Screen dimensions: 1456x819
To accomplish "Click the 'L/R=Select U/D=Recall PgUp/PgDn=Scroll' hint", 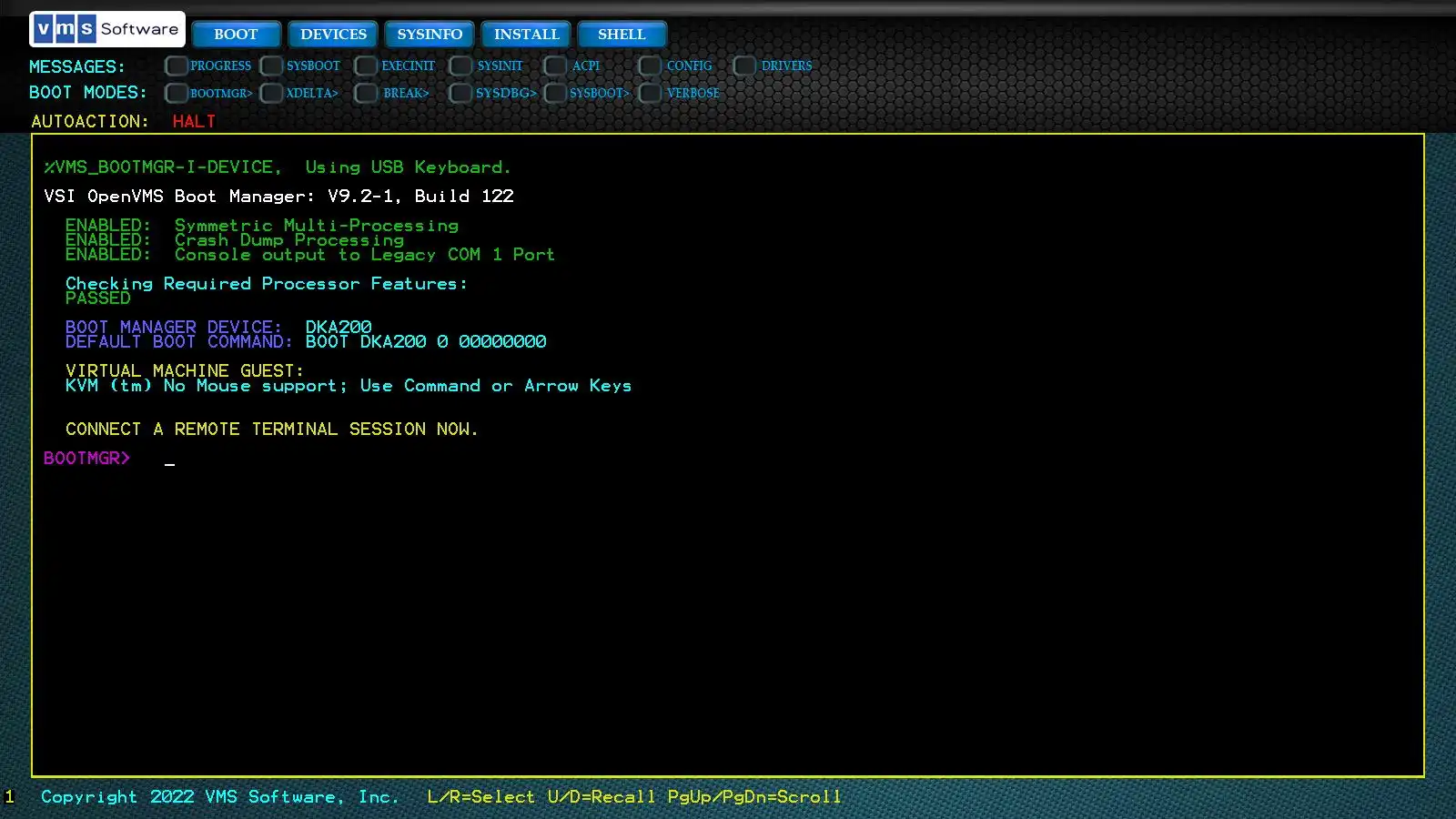I will coord(634,797).
